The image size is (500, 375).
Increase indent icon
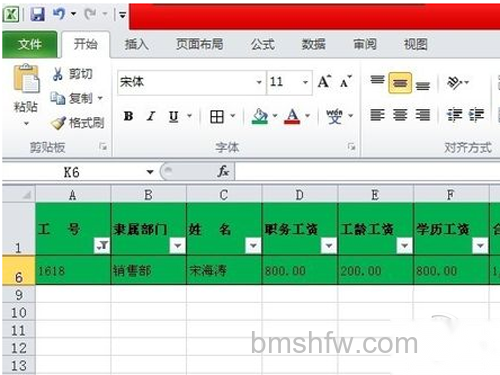pyautogui.click(x=477, y=115)
